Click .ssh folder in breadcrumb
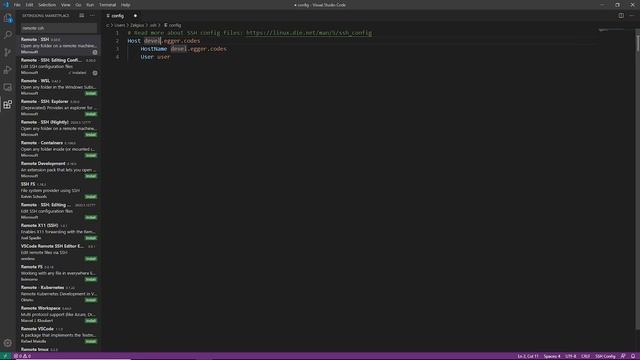Viewport: 640px width, 360px height. click(153, 25)
